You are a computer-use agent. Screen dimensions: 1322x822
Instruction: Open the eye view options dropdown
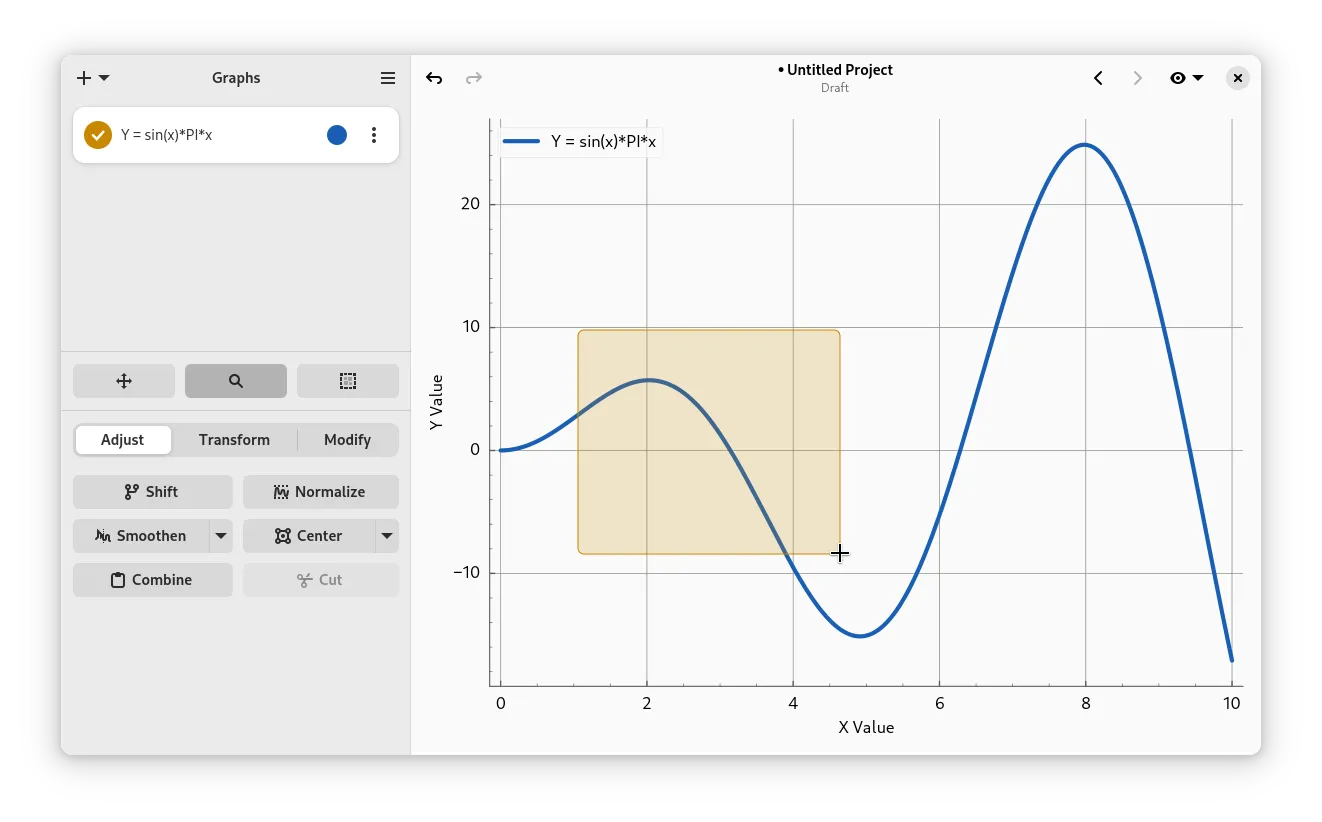pyautogui.click(x=1186, y=78)
